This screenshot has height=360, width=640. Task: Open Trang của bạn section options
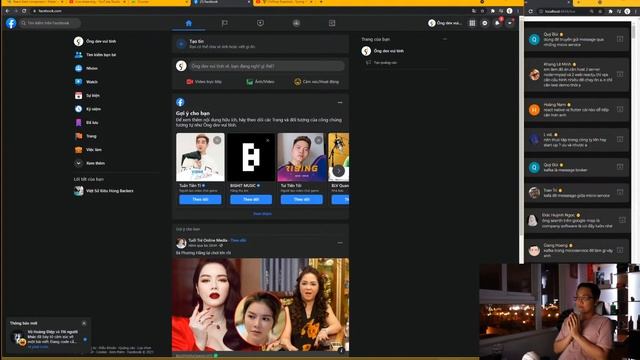(x=445, y=39)
